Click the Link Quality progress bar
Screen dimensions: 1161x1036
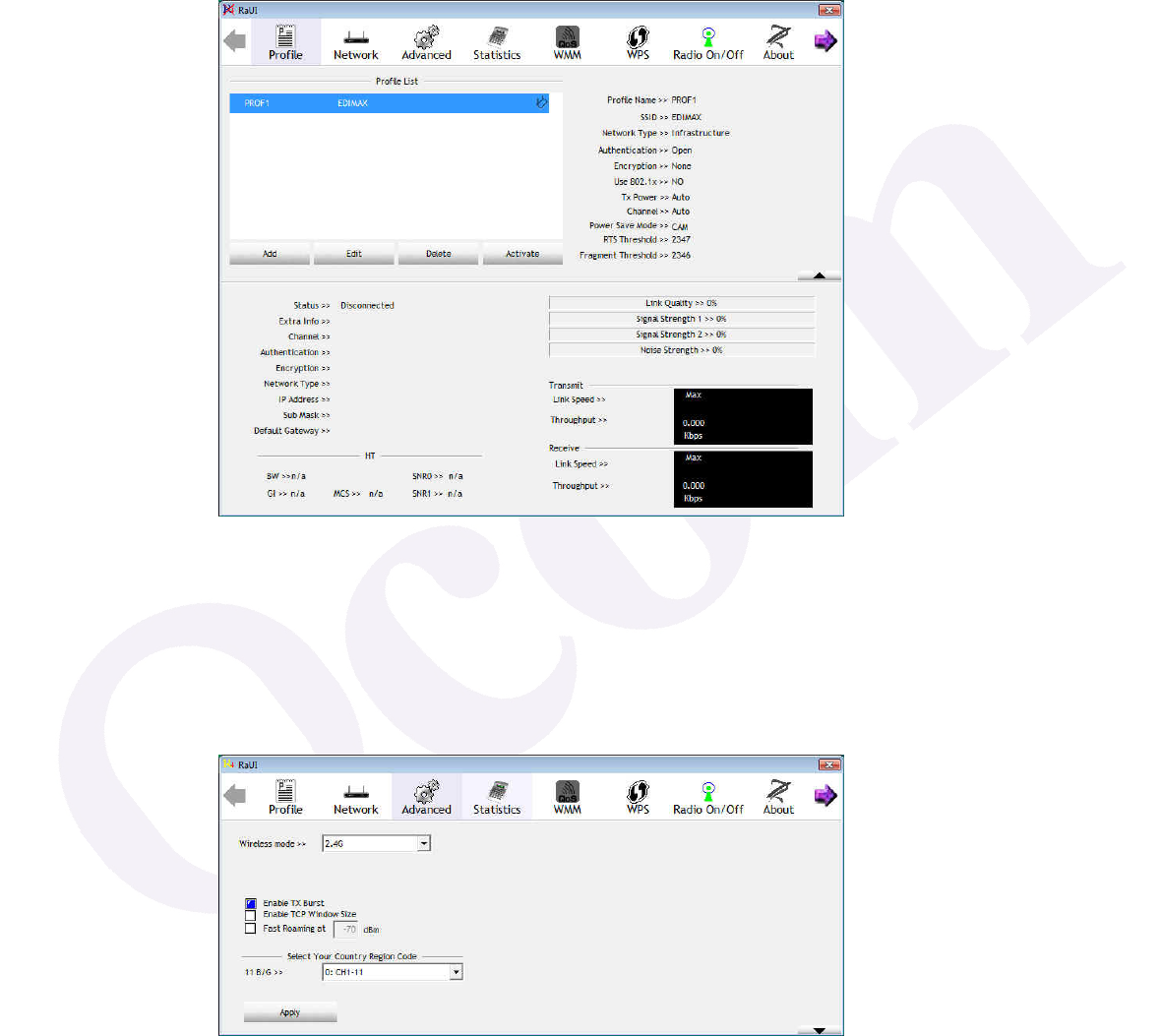682,303
